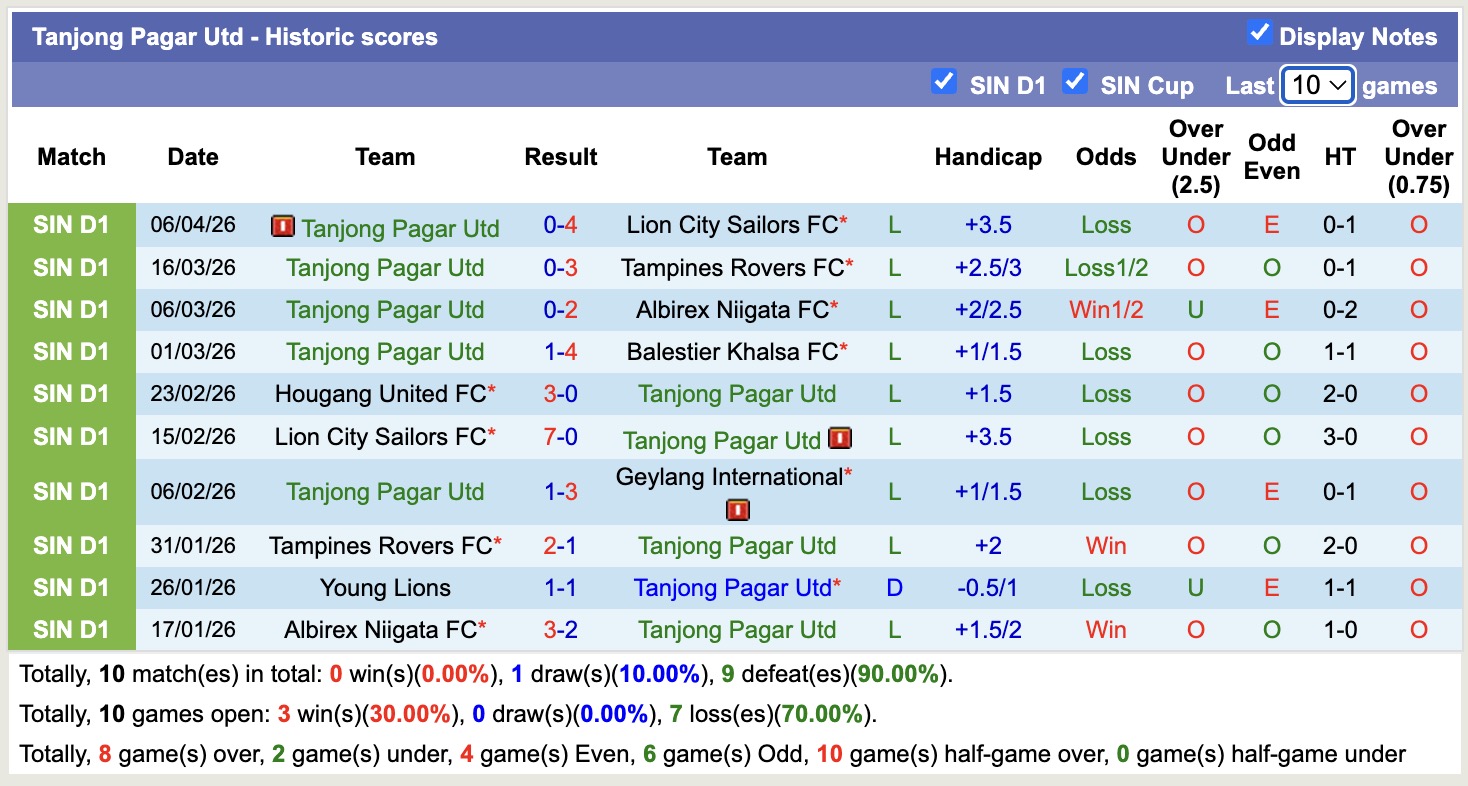Click the 1-1 draw score link

pyautogui.click(x=560, y=588)
